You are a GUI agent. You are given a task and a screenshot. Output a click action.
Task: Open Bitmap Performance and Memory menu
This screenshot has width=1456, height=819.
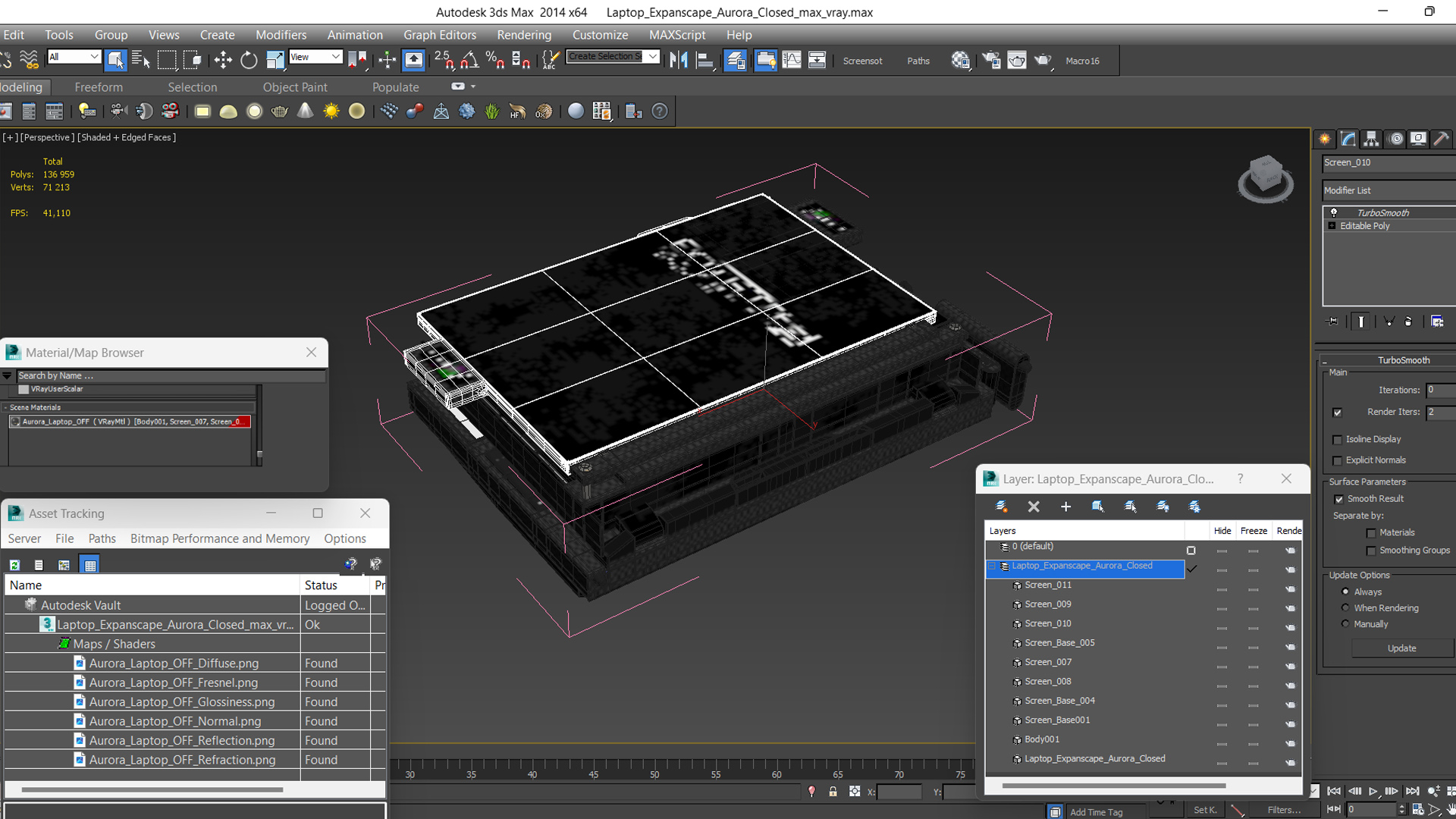click(x=220, y=538)
